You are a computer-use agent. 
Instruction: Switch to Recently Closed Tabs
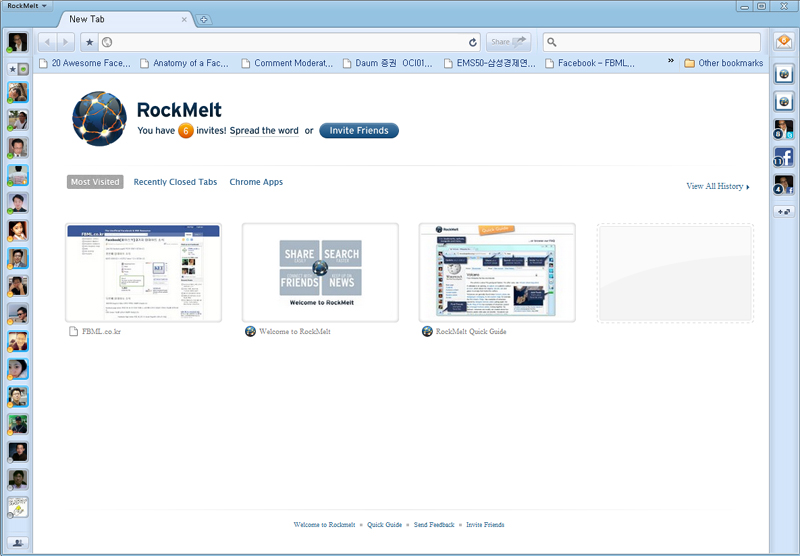point(175,182)
